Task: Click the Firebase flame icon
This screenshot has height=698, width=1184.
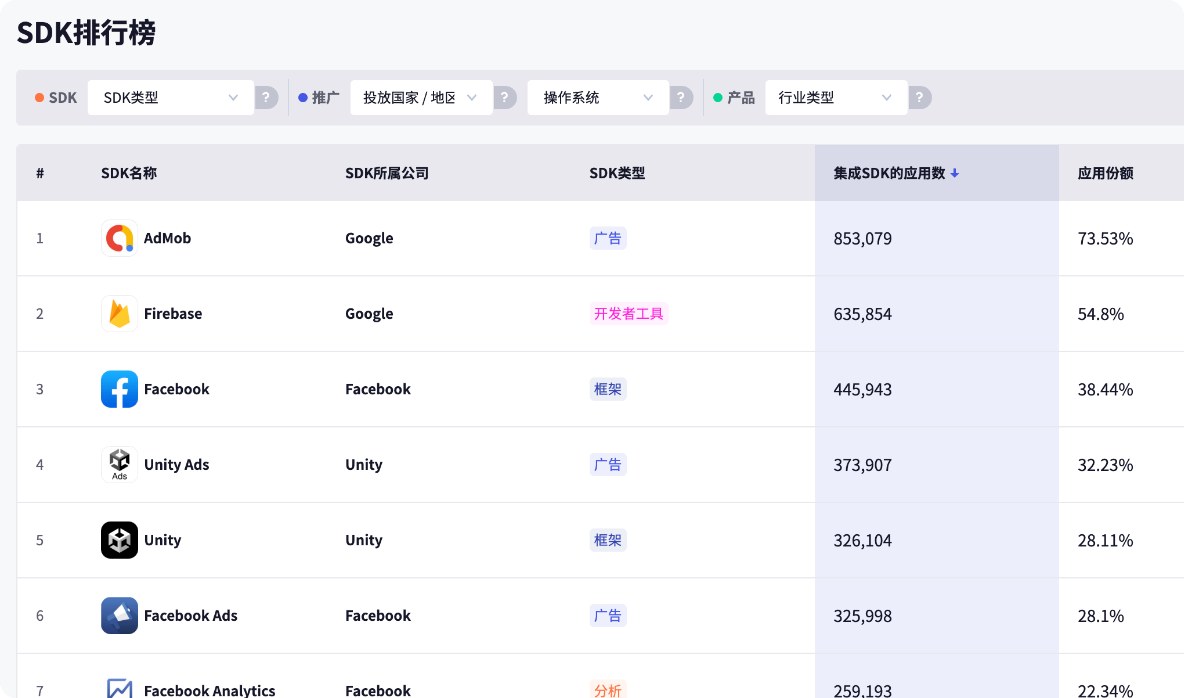Action: tap(119, 313)
